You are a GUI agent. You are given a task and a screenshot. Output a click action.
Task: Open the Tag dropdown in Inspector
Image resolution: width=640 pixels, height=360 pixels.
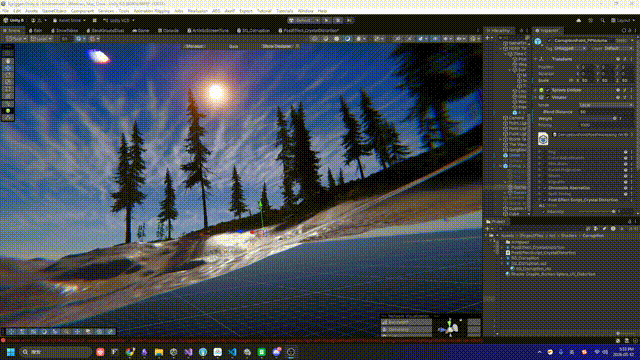pyautogui.click(x=571, y=49)
